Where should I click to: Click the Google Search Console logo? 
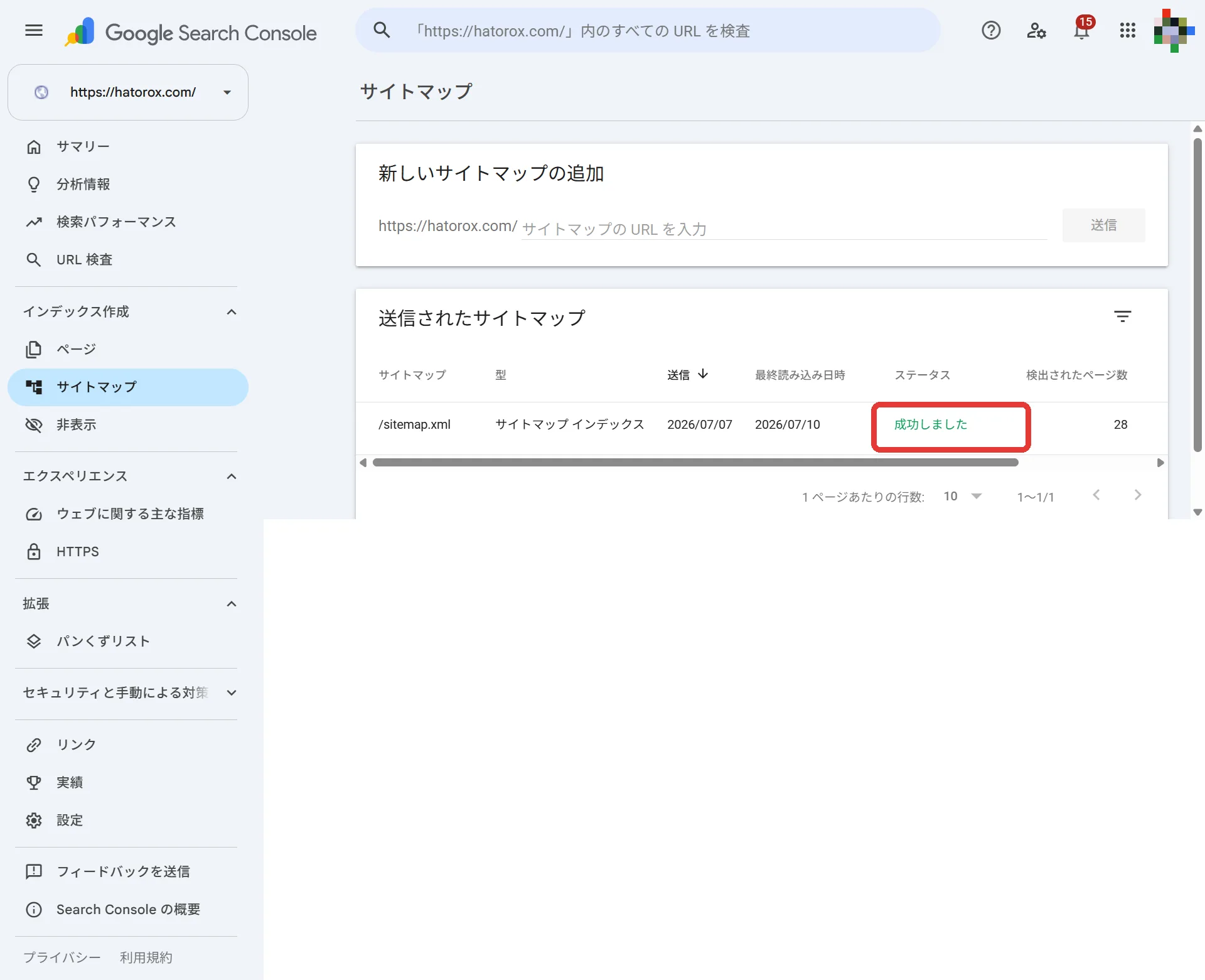point(191,32)
